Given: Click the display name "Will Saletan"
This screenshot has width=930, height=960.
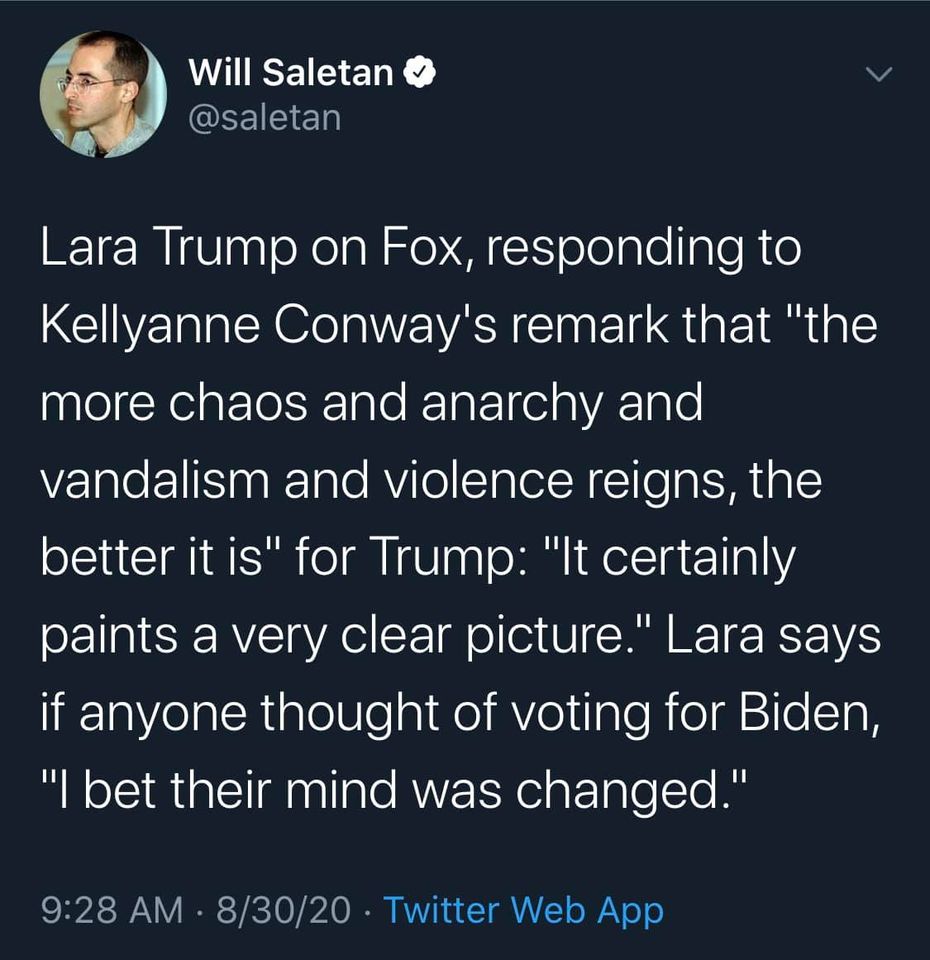Looking at the screenshot, I should (290, 73).
